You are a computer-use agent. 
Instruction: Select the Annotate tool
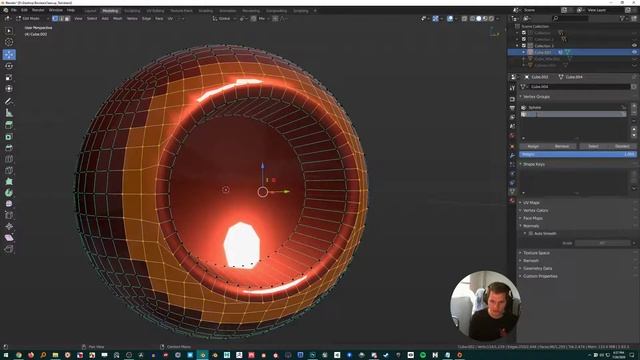tap(9, 101)
